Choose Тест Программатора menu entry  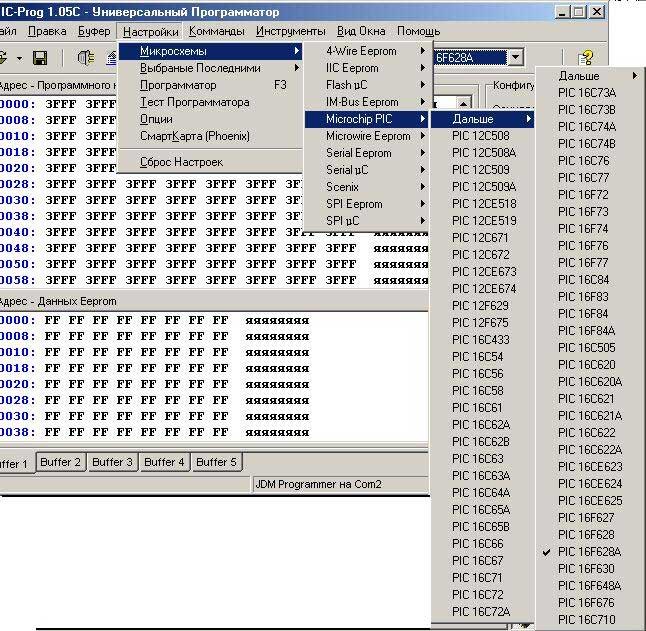coord(210,102)
